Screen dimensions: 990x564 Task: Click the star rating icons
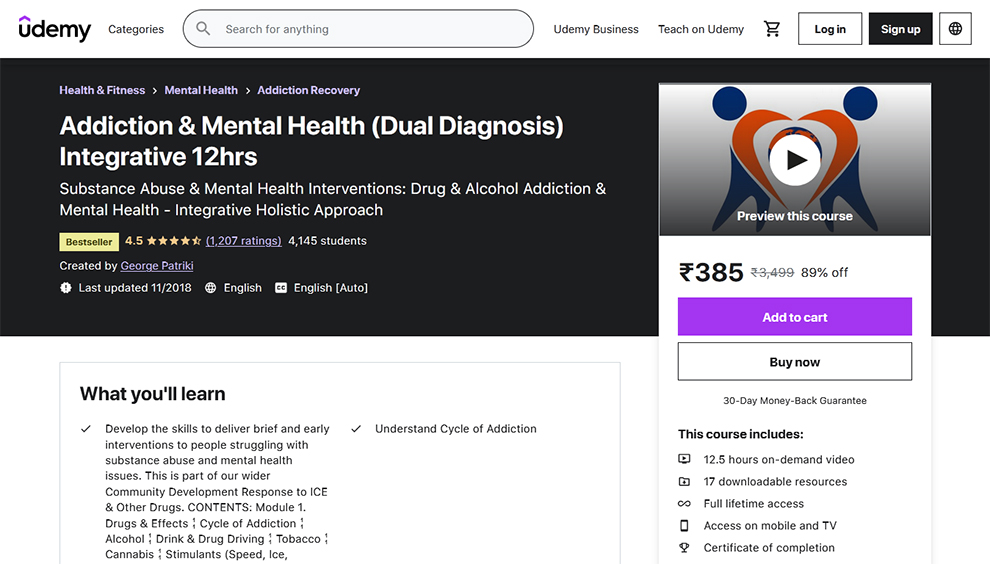[x=175, y=241]
